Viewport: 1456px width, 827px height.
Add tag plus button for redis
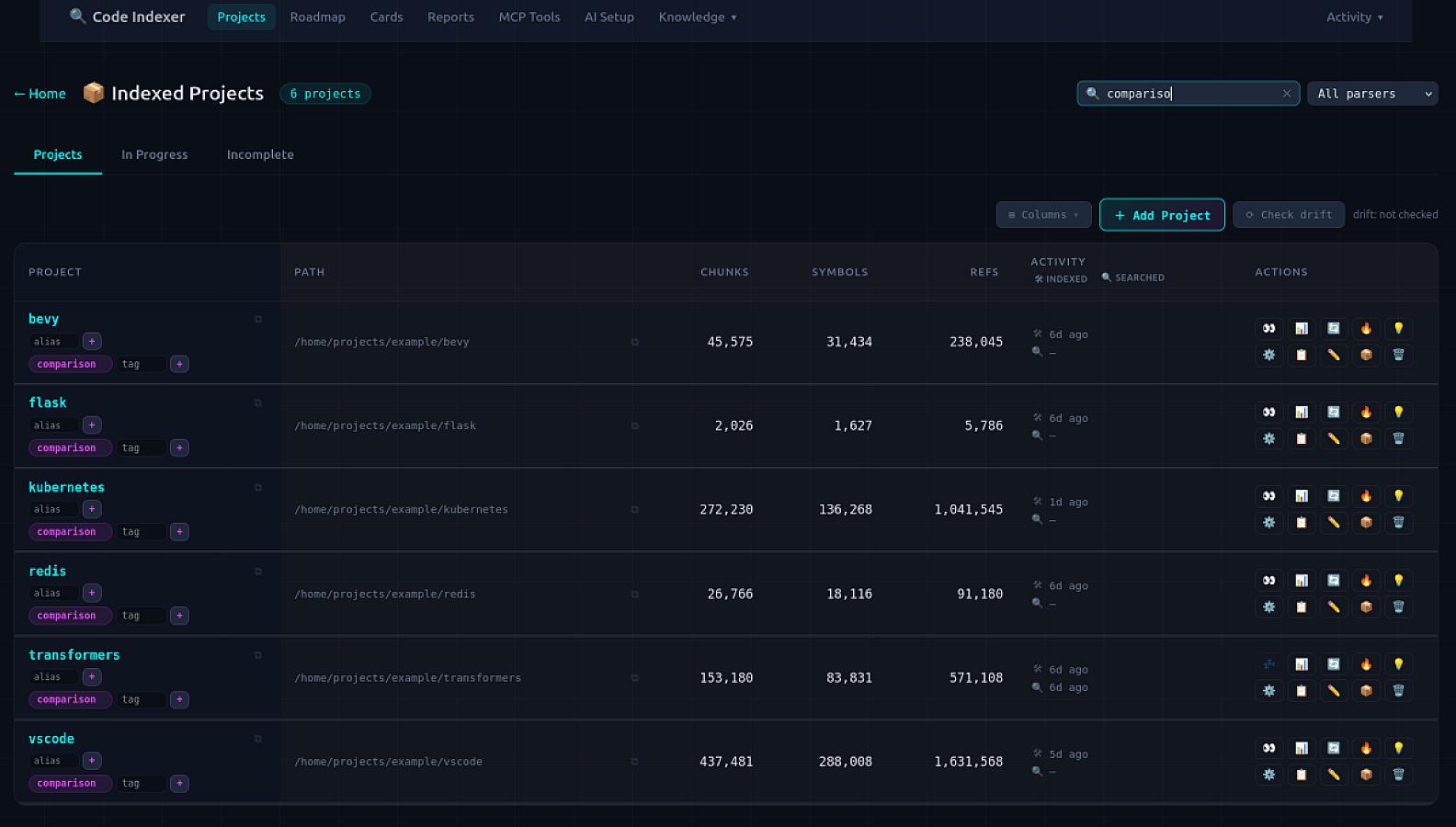coord(179,616)
